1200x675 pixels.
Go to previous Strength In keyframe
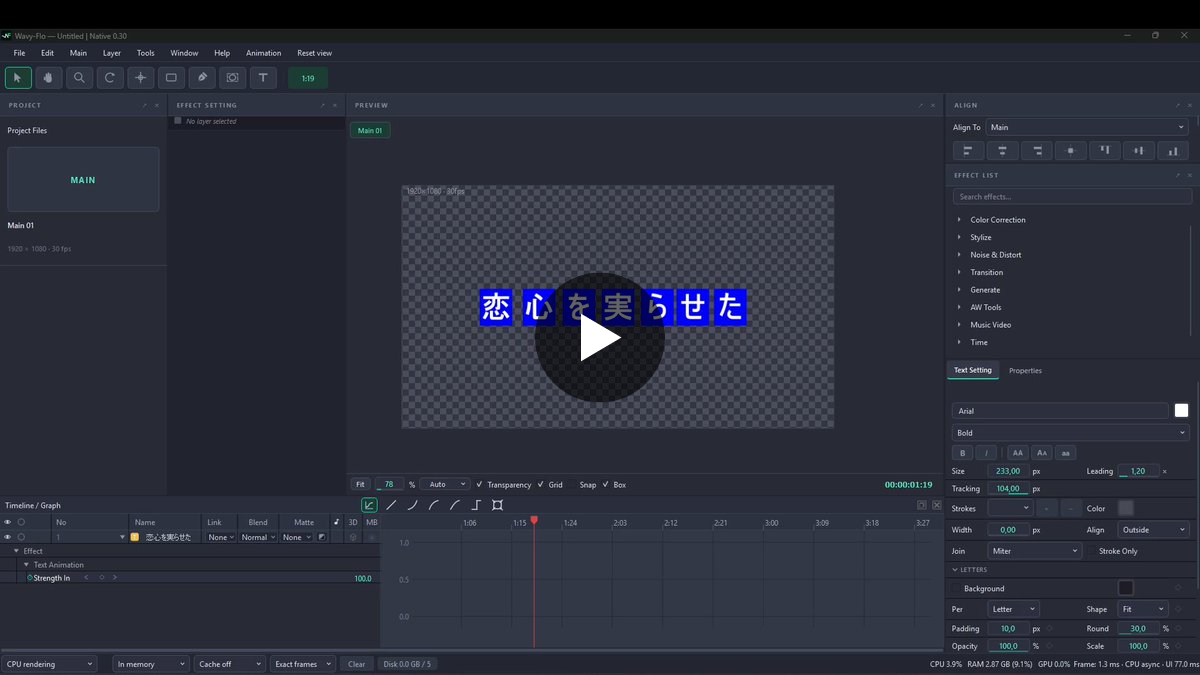click(87, 578)
